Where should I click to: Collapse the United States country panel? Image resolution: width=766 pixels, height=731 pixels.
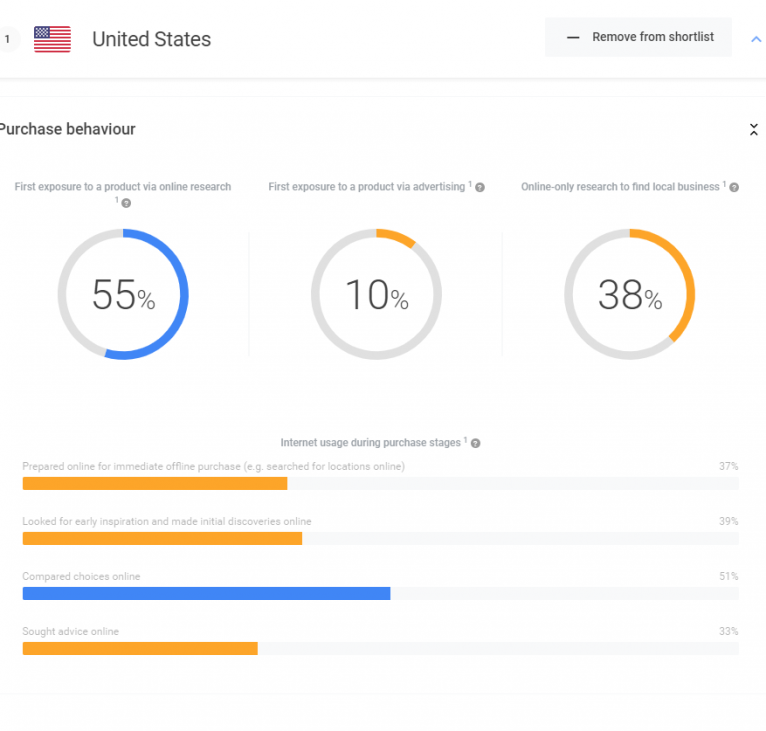(x=755, y=39)
